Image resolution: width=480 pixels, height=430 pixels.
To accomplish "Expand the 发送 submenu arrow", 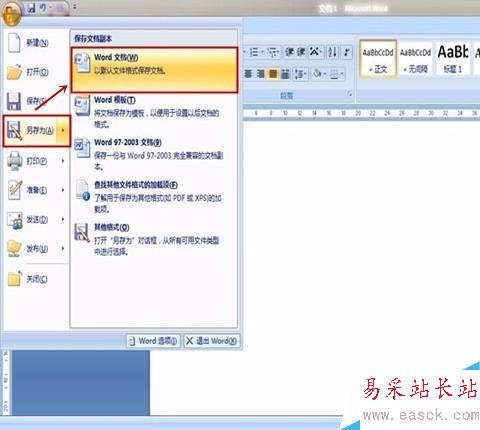I will (63, 219).
